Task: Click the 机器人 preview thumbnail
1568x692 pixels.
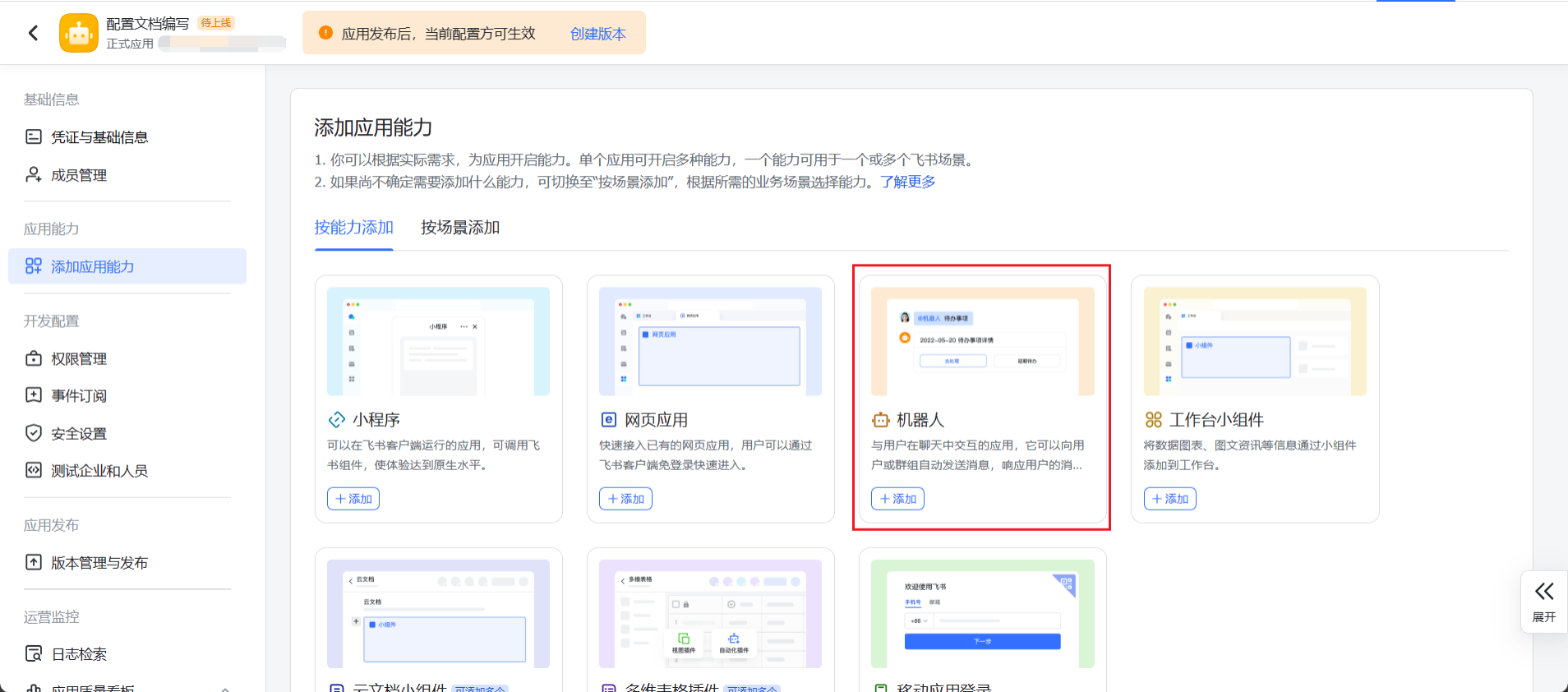Action: [x=983, y=341]
